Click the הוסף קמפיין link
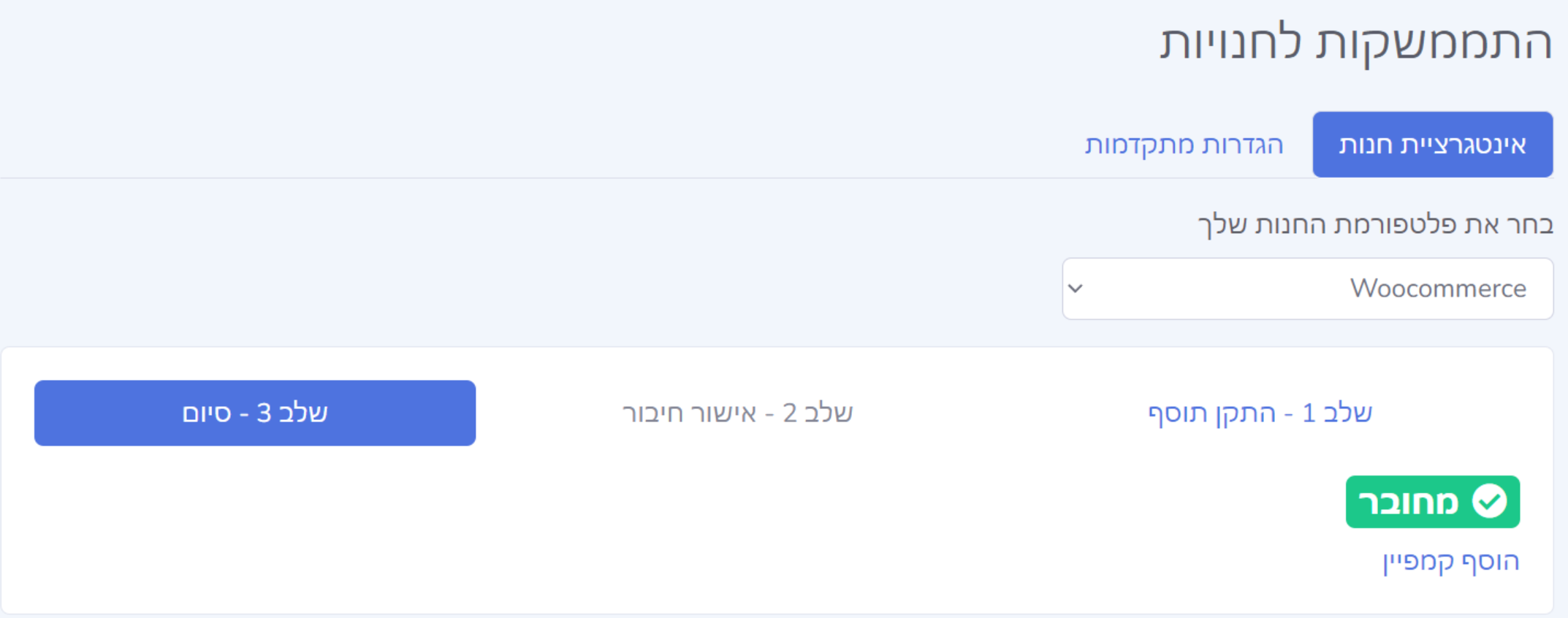 1450,561
